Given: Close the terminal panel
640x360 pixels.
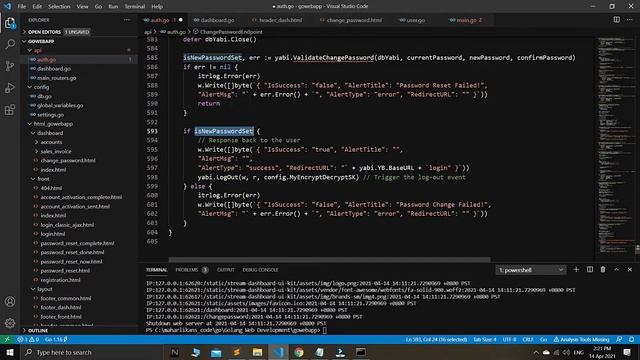Looking at the screenshot, I should [630, 269].
